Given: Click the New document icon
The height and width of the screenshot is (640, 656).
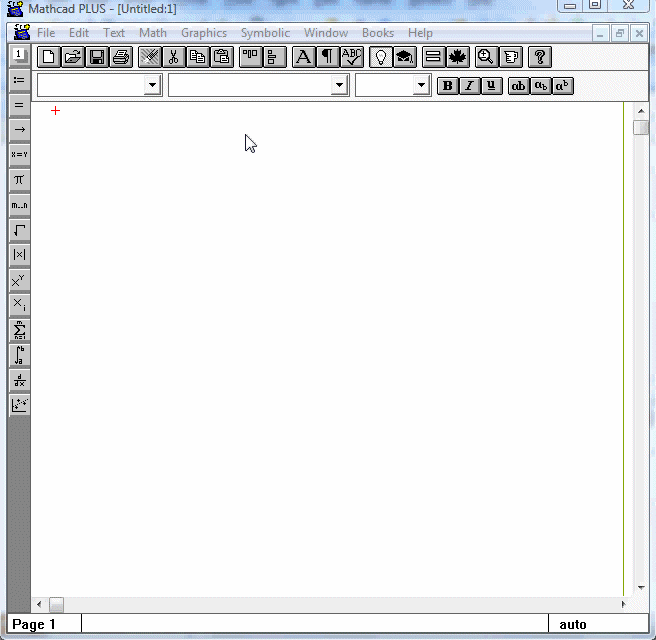Looking at the screenshot, I should click(48, 57).
